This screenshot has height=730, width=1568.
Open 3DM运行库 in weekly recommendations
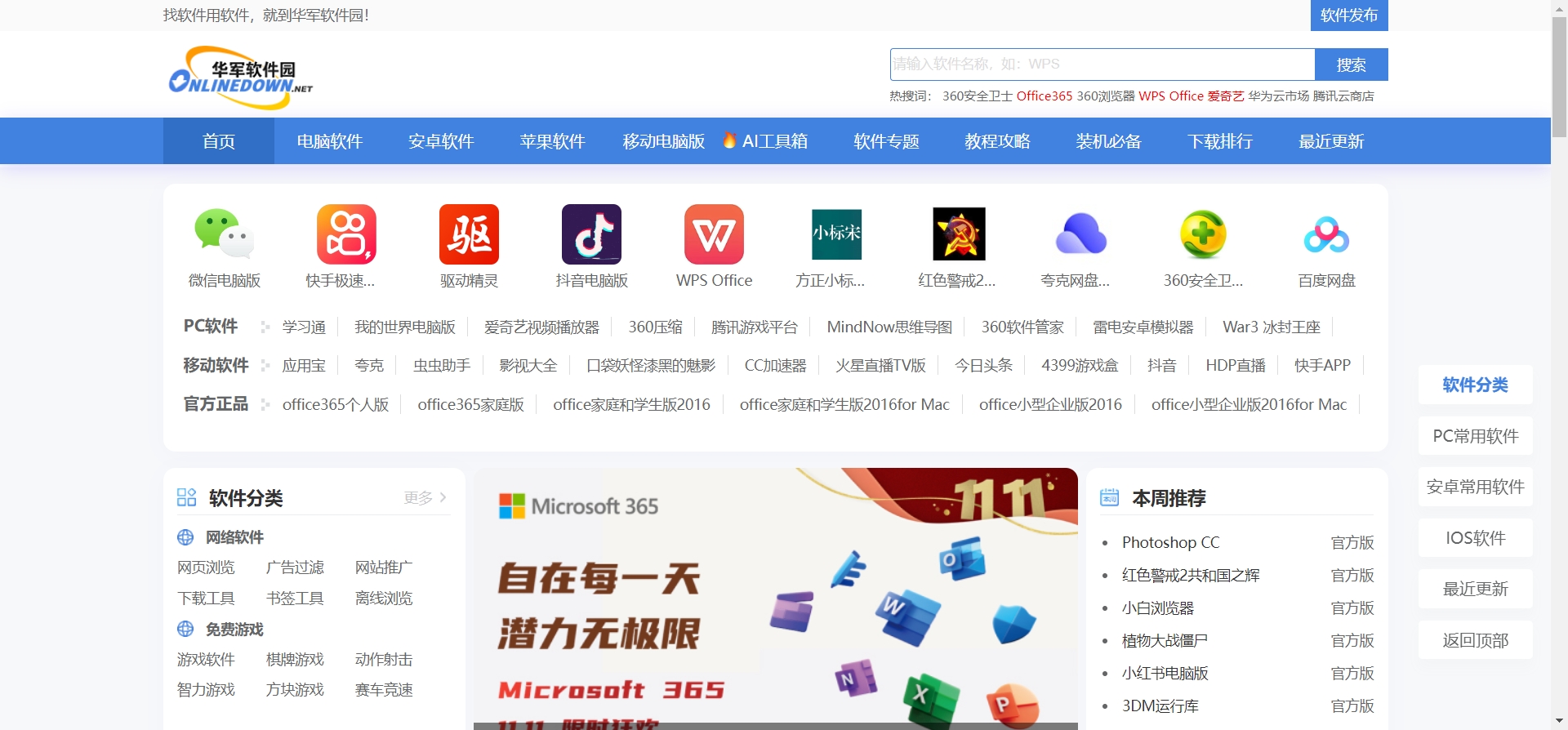(x=1160, y=706)
